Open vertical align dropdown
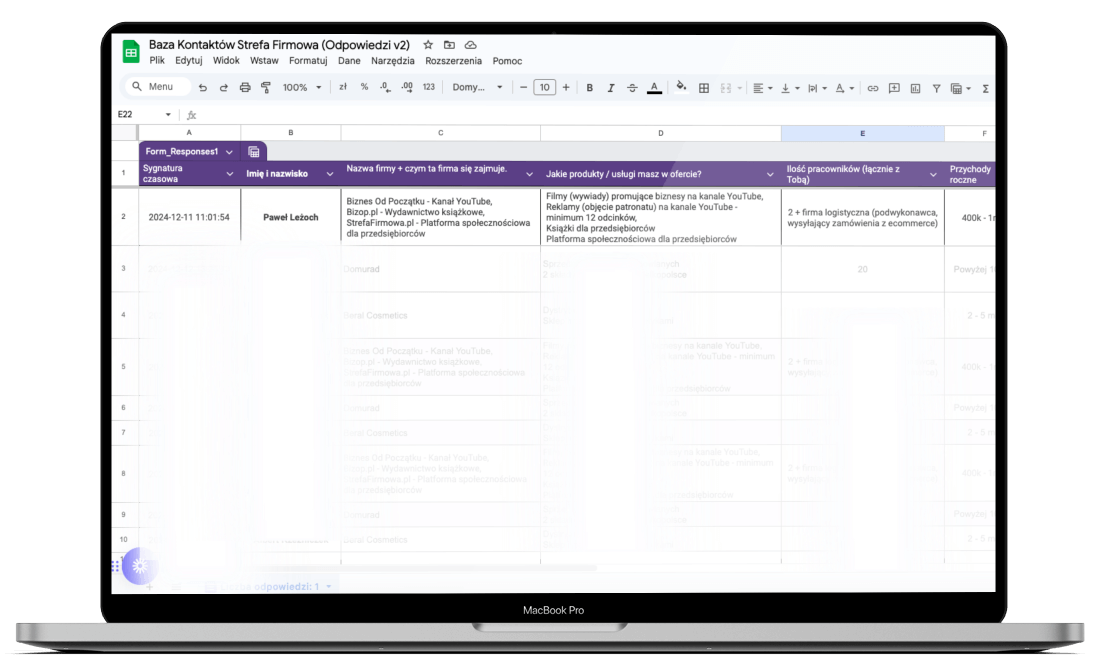Image resolution: width=1101 pixels, height=671 pixels. tap(789, 88)
